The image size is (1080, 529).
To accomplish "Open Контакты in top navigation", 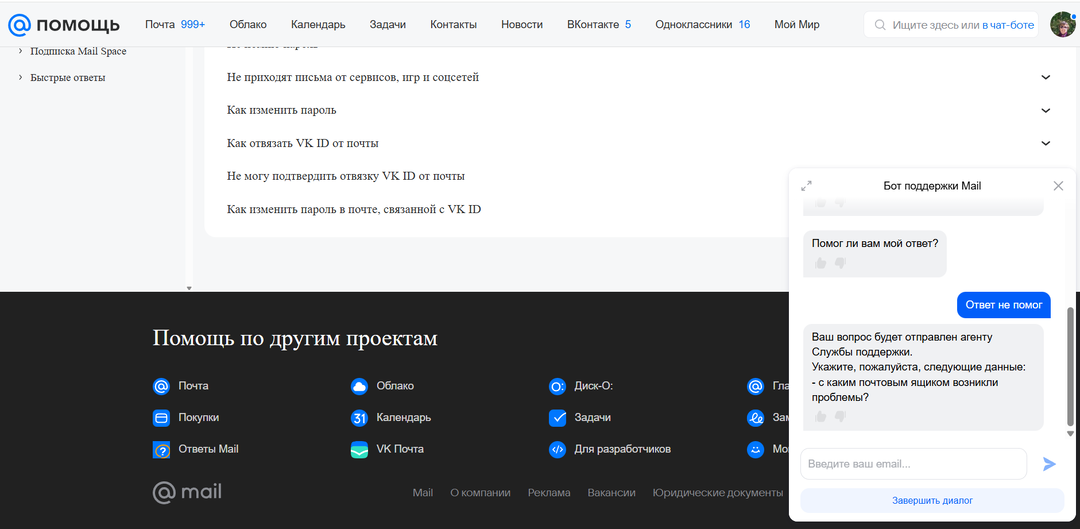I will tap(453, 25).
